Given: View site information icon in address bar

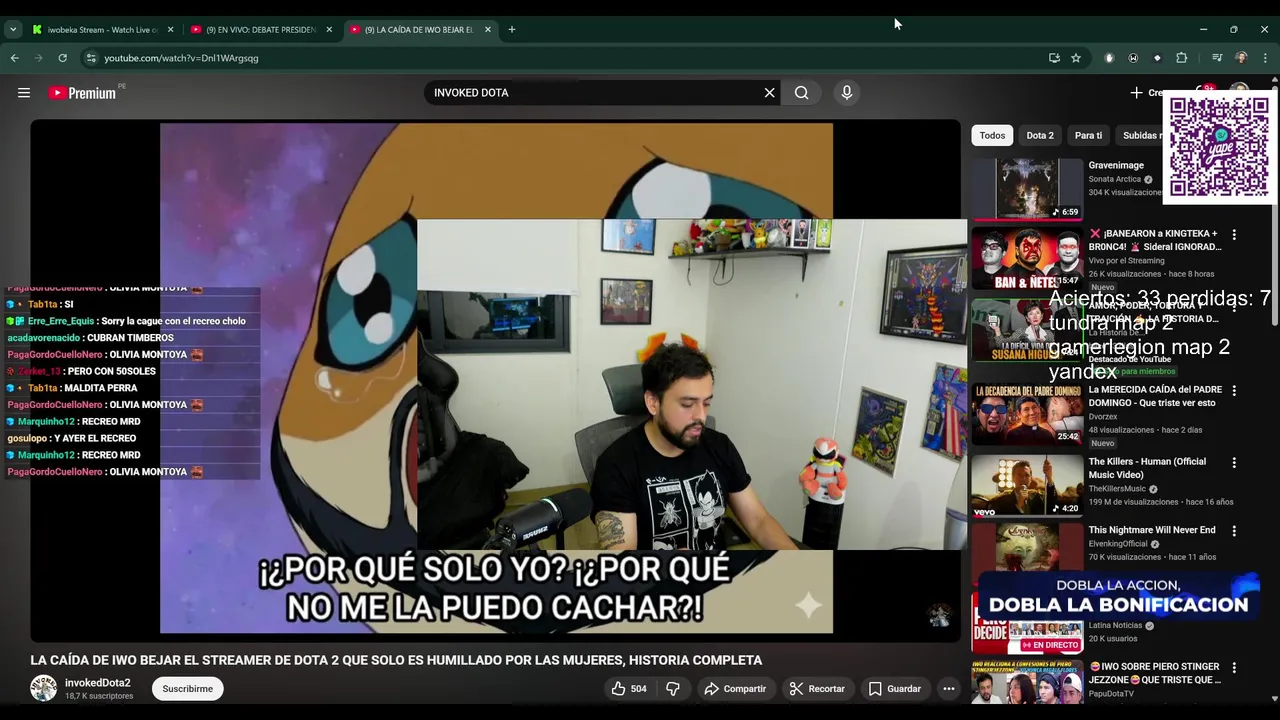Looking at the screenshot, I should (91, 58).
